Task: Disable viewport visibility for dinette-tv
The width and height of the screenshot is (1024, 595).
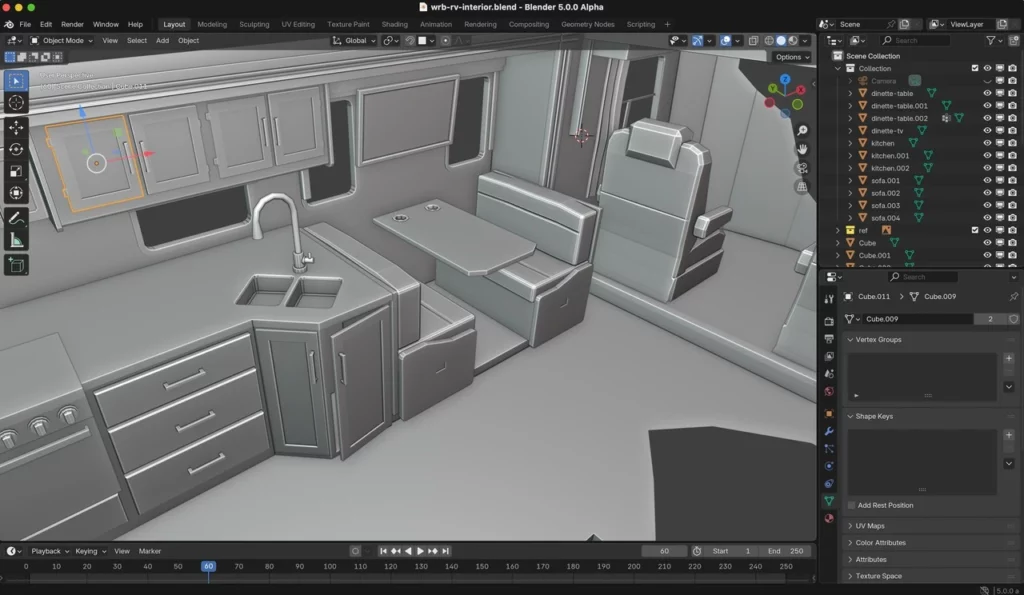Action: point(1000,130)
